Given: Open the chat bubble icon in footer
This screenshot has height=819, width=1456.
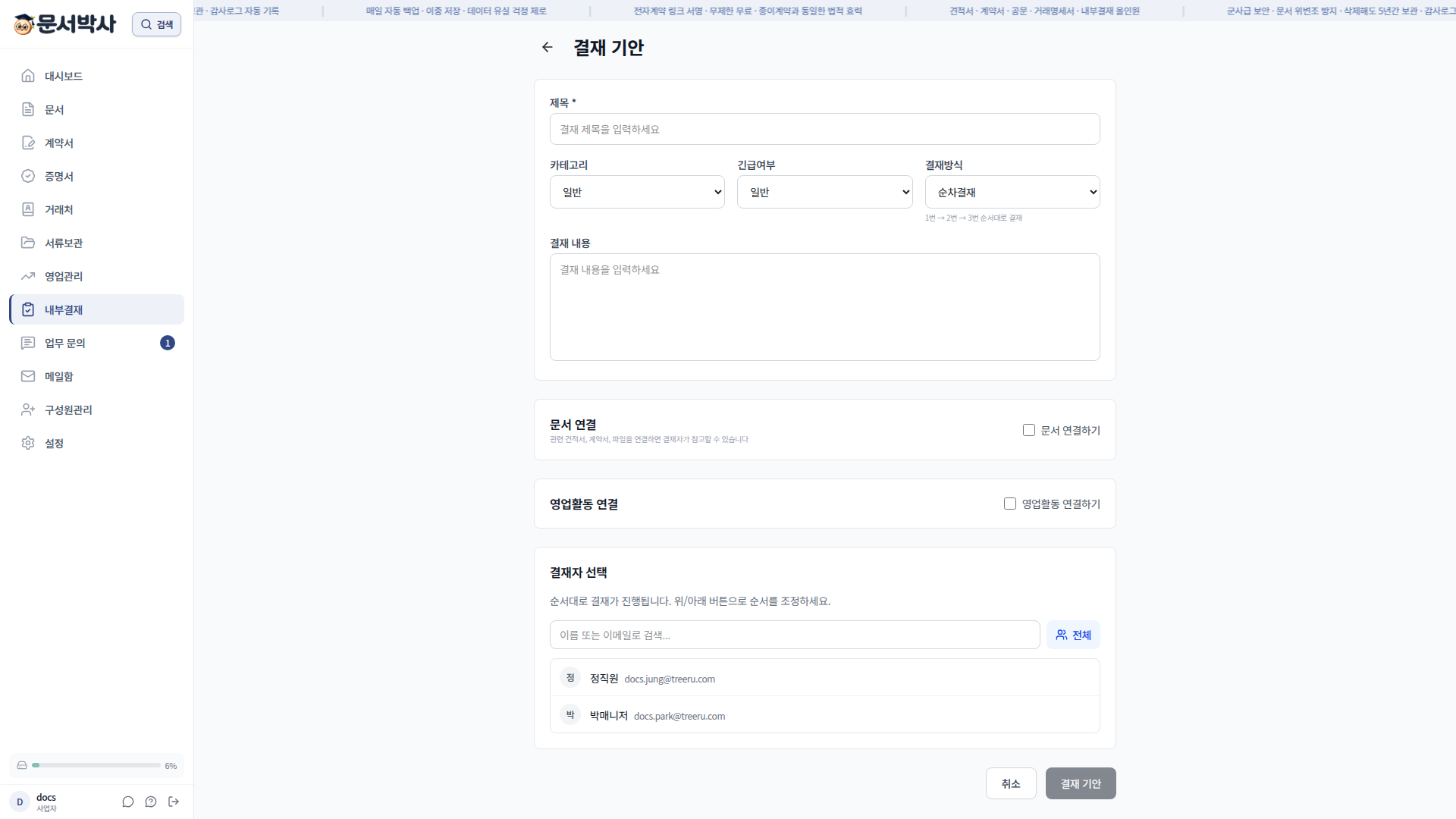Looking at the screenshot, I should (128, 802).
